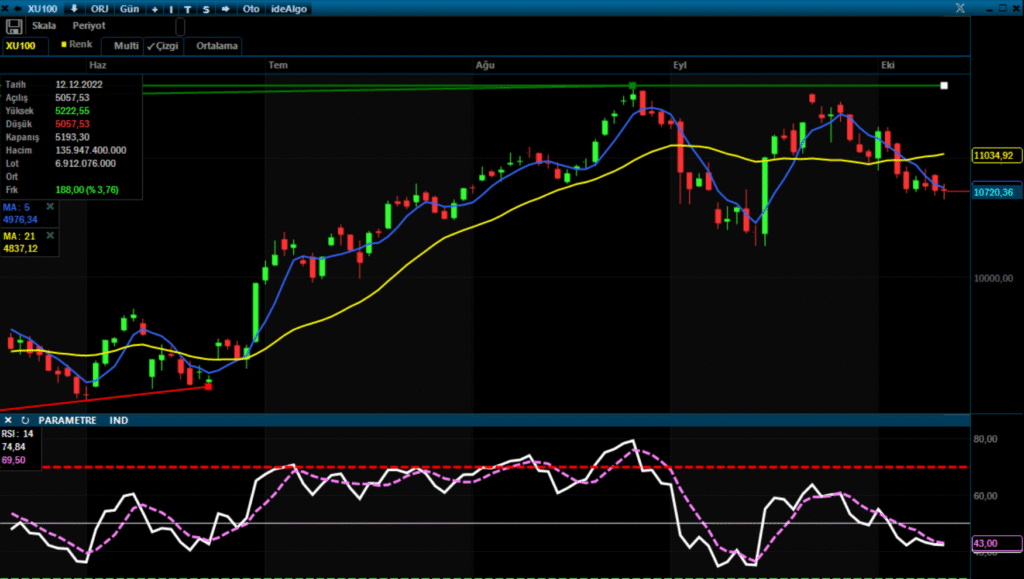Click the plus icon in top toolbar
This screenshot has width=1024, height=579.
point(154,8)
